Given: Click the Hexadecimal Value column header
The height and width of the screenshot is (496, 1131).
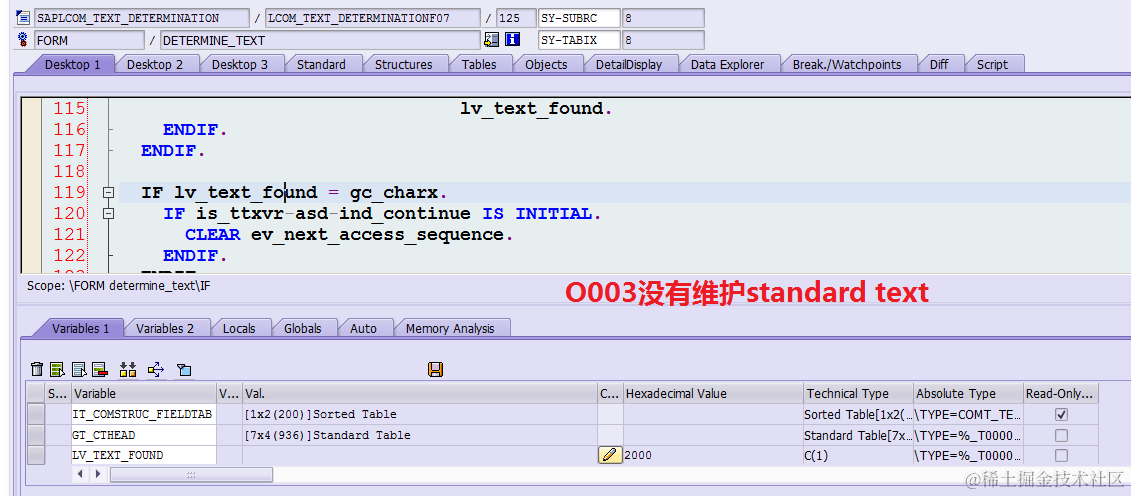Looking at the screenshot, I should (713, 394).
